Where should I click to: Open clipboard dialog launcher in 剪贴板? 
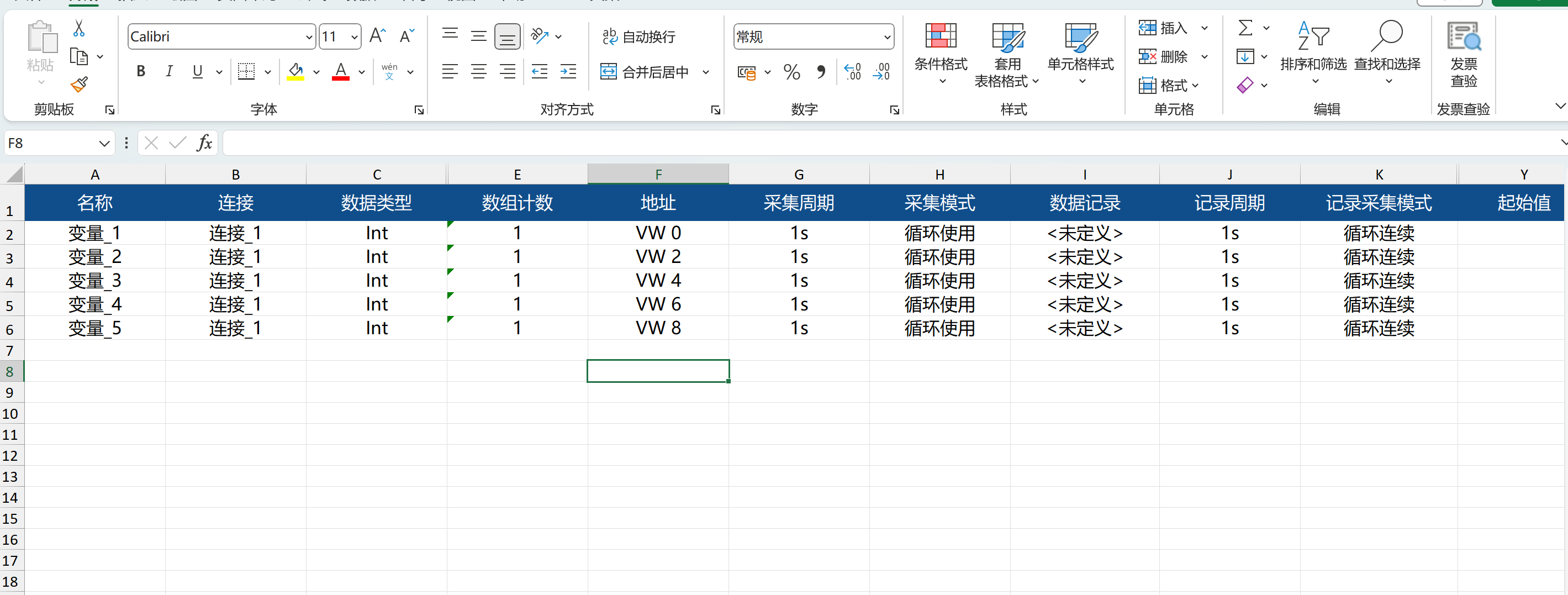click(x=109, y=109)
